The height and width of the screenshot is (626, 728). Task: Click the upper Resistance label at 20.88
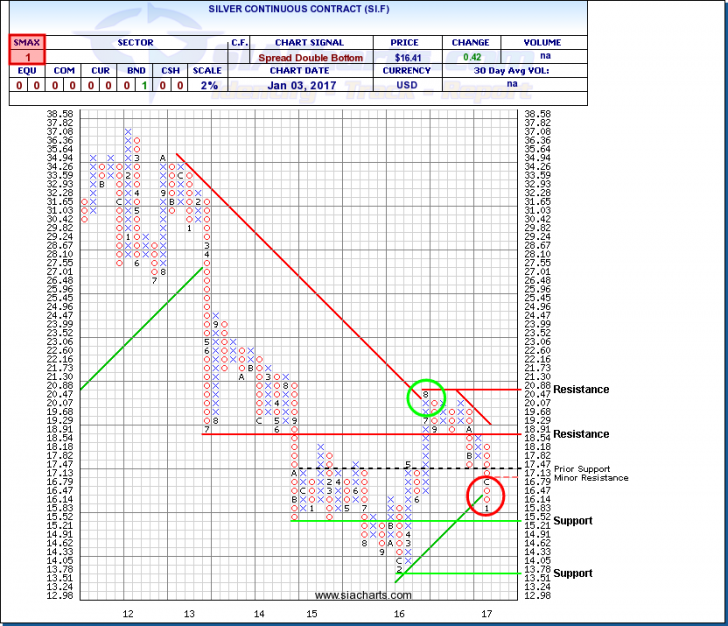tap(580, 390)
